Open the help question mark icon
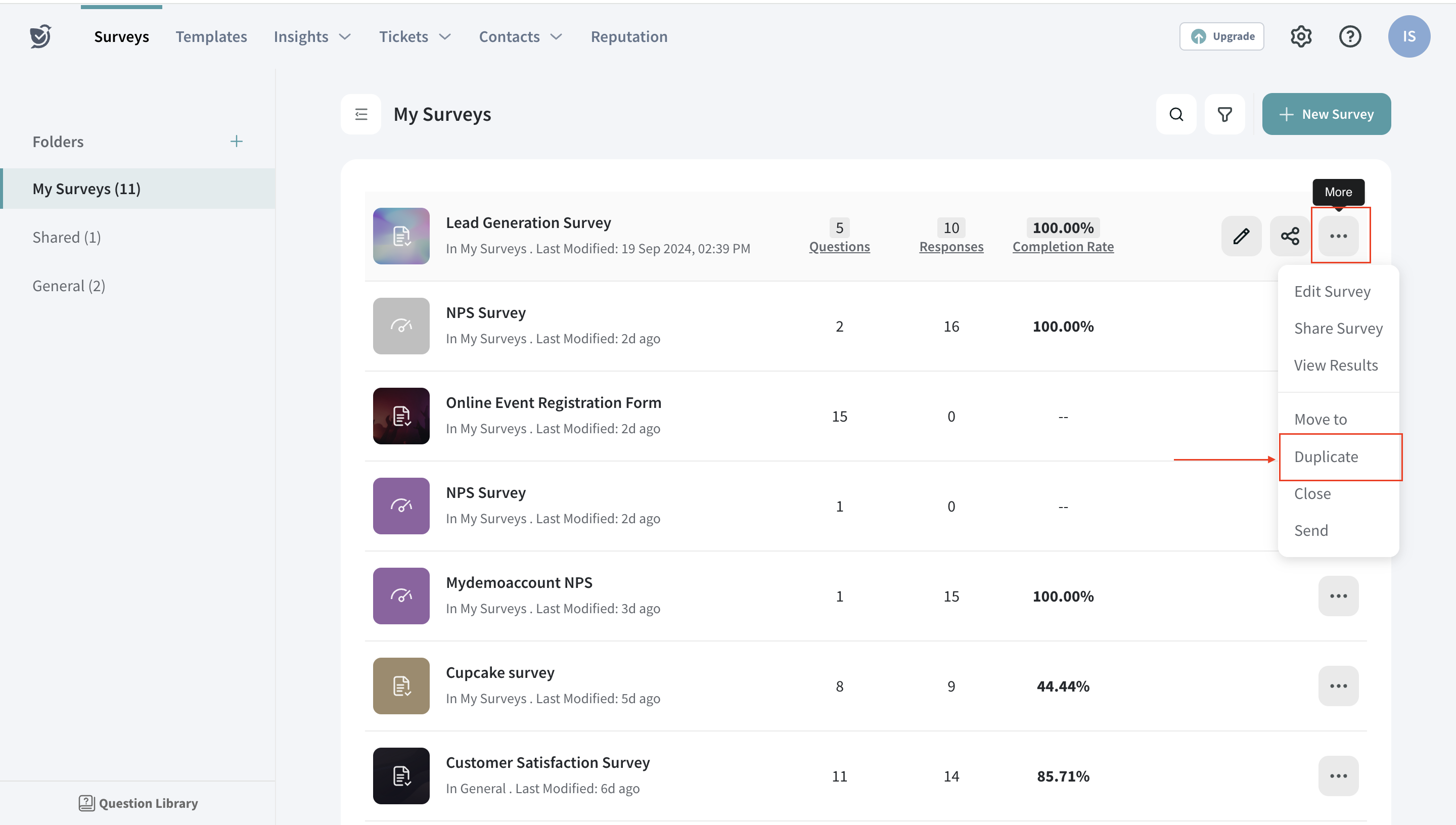The width and height of the screenshot is (1456, 825). [1349, 36]
